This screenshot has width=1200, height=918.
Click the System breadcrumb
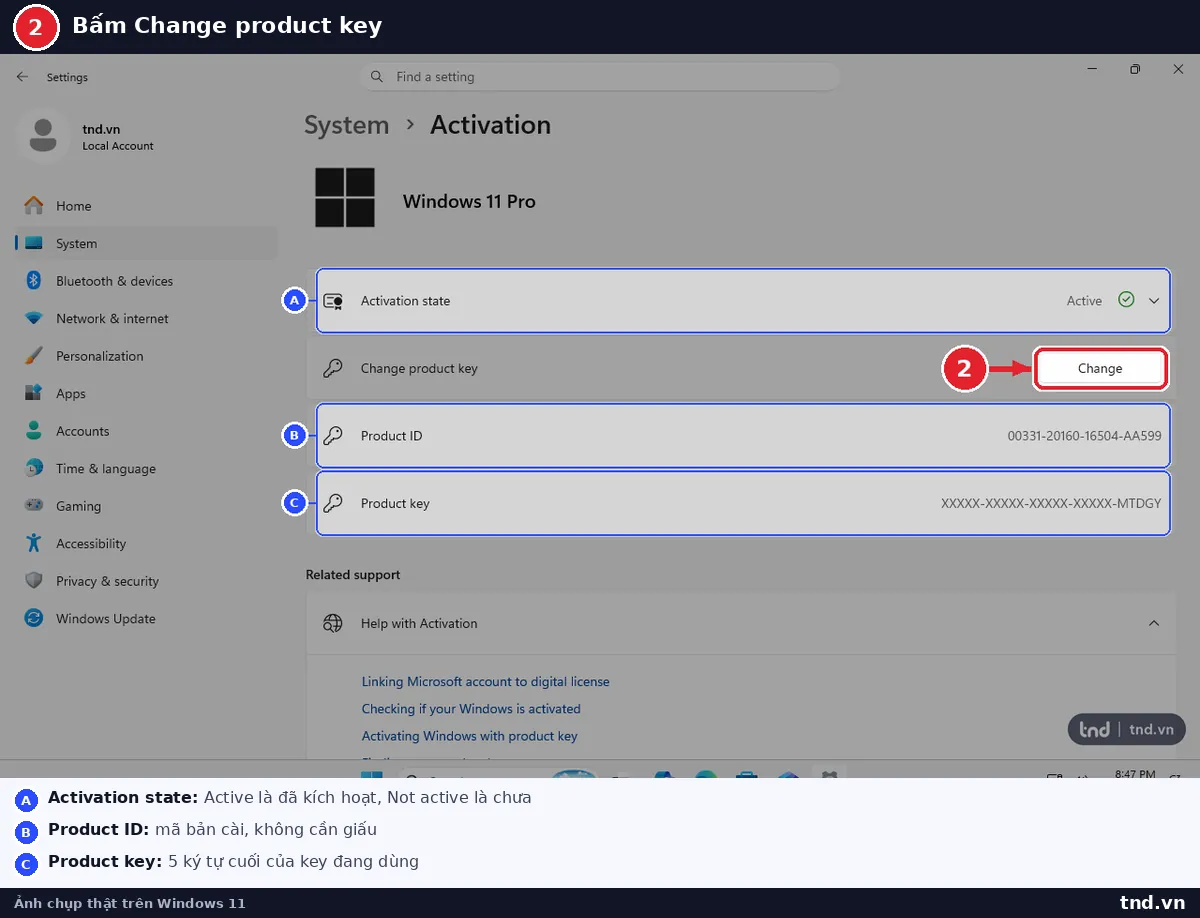coord(346,125)
